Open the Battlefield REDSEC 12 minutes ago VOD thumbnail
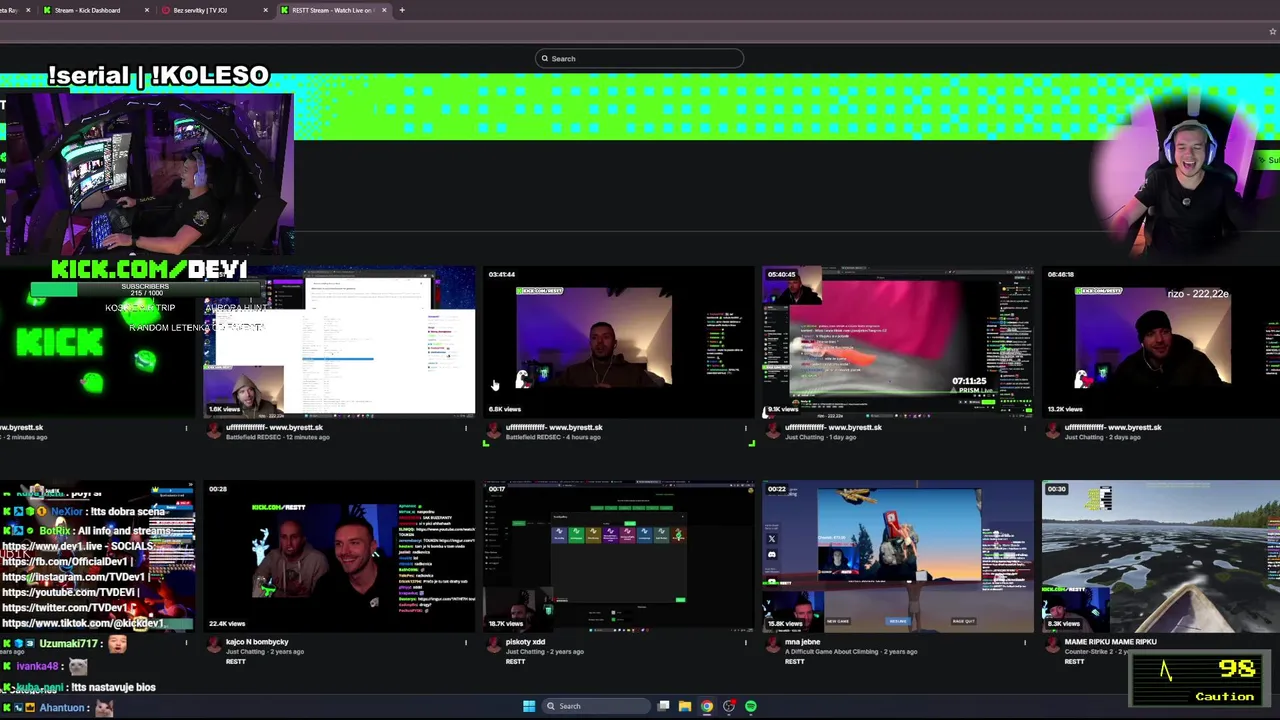Screen dimensions: 1280x720 click(339, 341)
